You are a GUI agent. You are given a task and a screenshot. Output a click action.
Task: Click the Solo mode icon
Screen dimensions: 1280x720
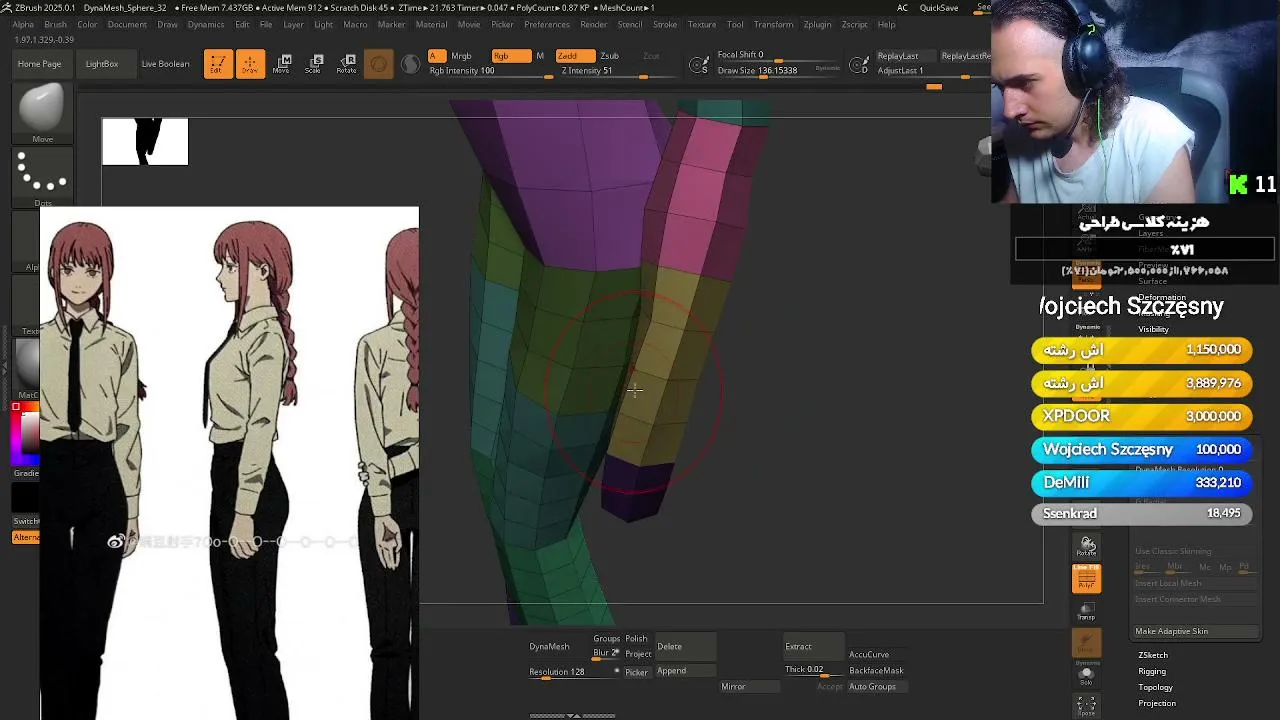[1087, 677]
